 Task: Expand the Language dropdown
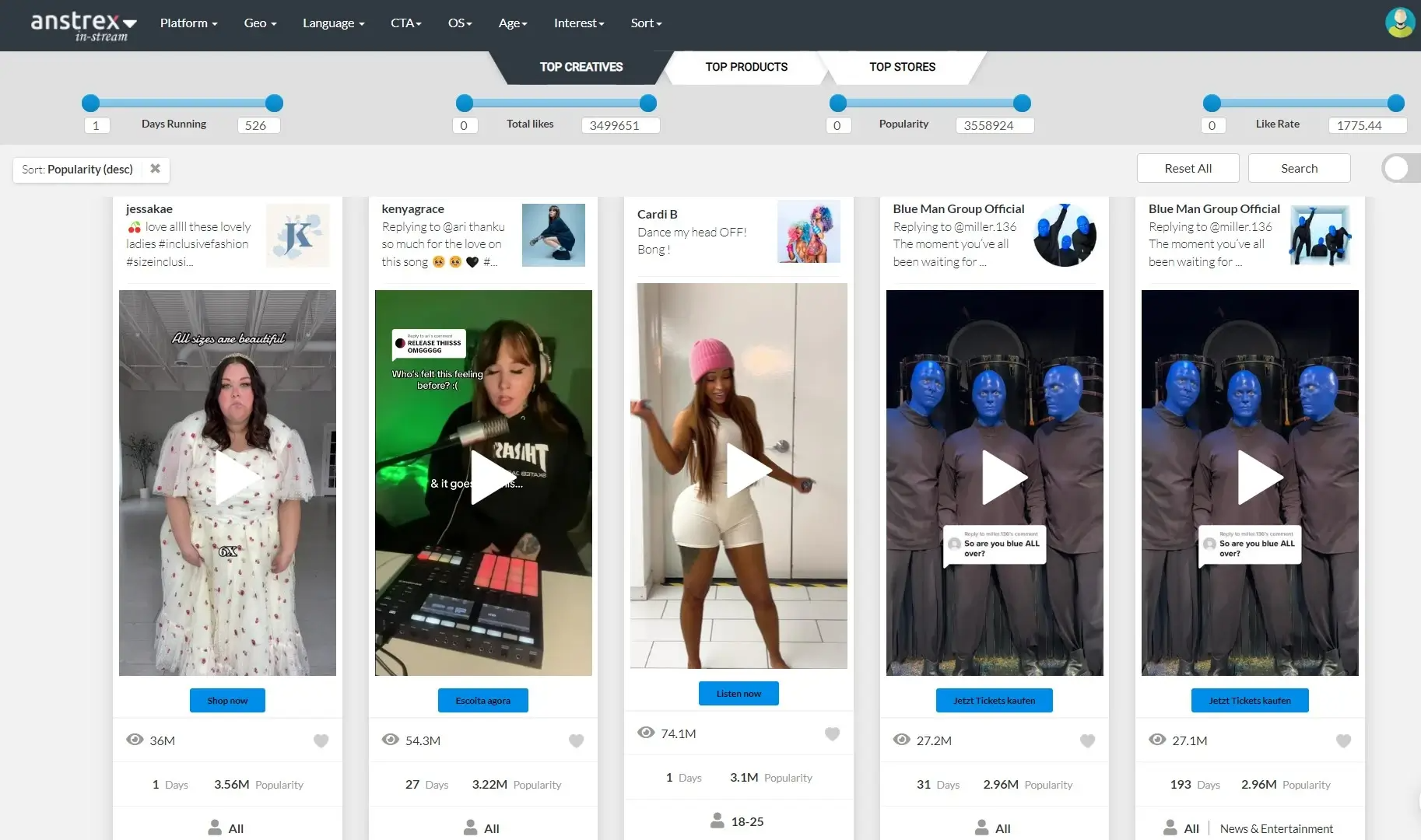pyautogui.click(x=333, y=23)
